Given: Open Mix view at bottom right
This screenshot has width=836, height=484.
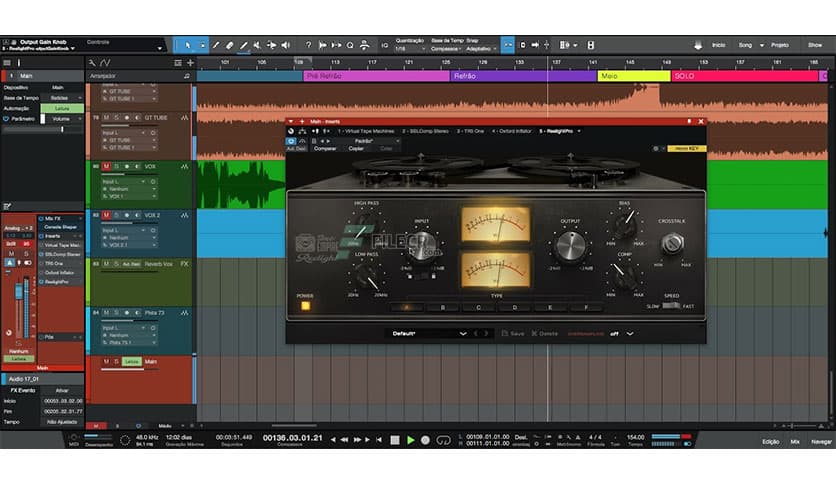Looking at the screenshot, I should point(795,442).
